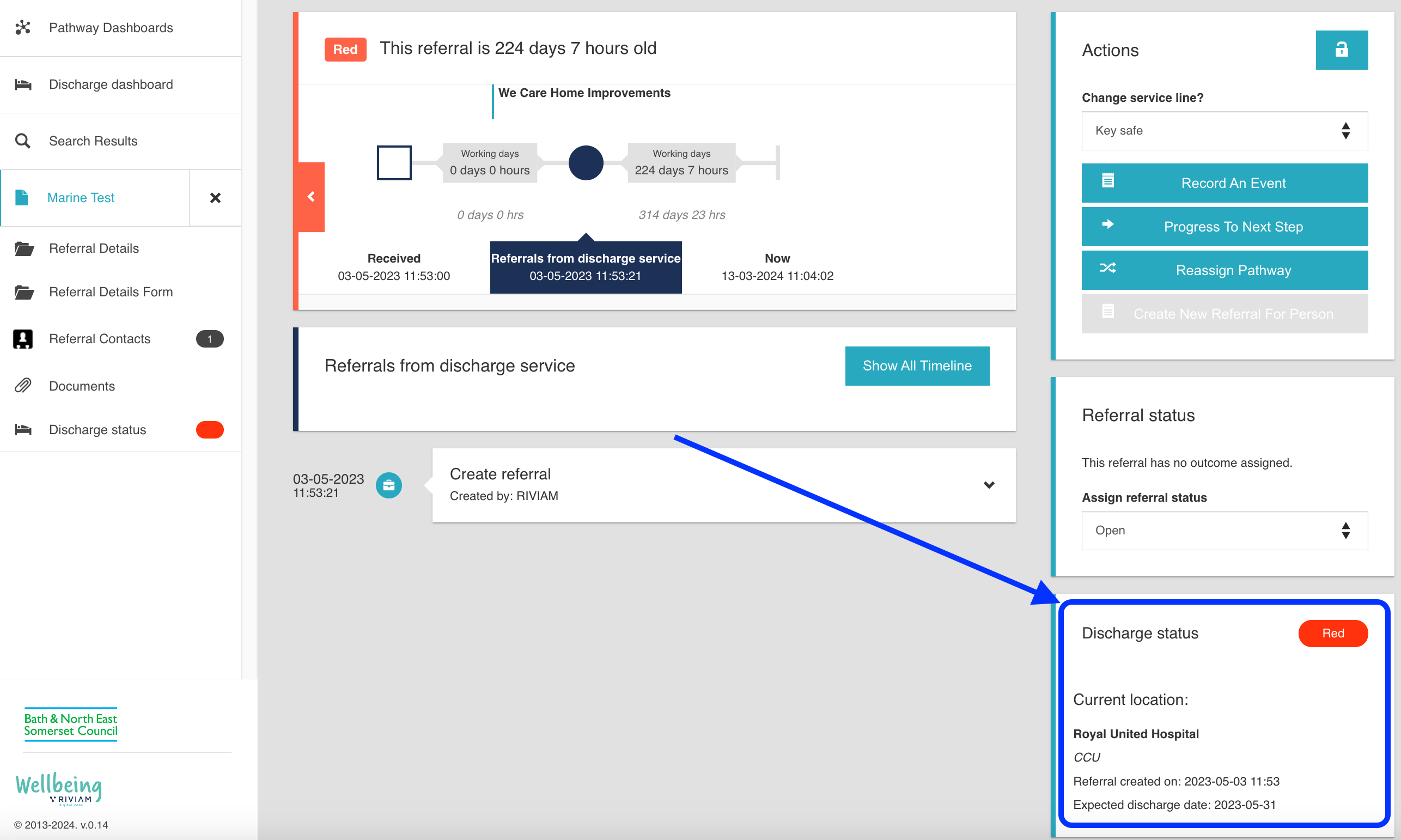Click the empty square timeline start marker
The height and width of the screenshot is (840, 1401).
click(x=394, y=163)
